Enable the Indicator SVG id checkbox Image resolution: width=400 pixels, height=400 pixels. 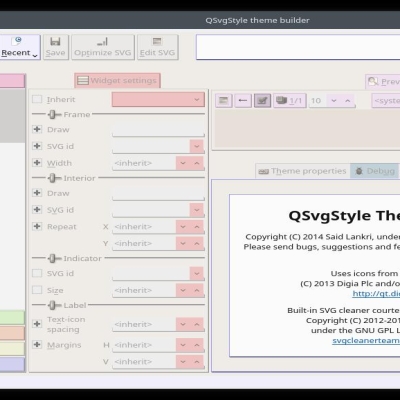(37, 273)
